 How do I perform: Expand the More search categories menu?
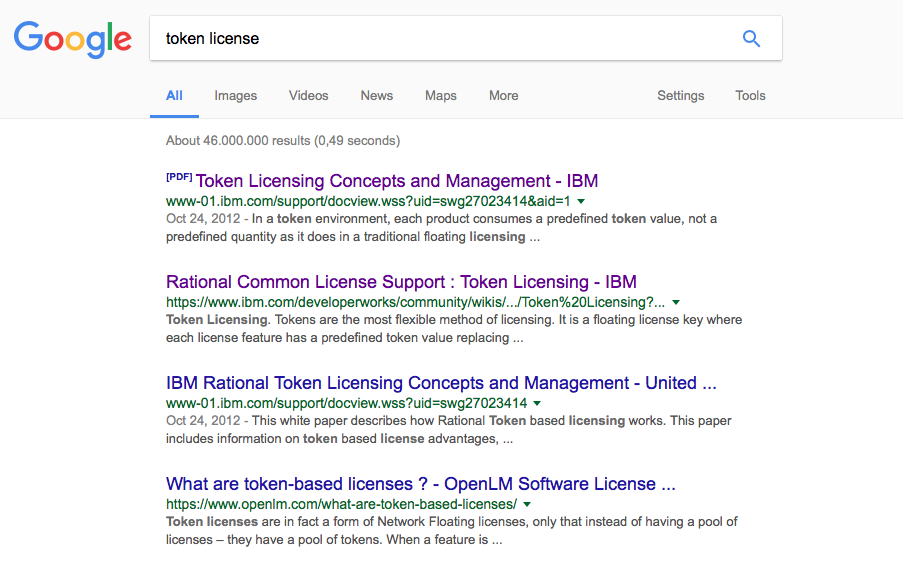[x=503, y=96]
